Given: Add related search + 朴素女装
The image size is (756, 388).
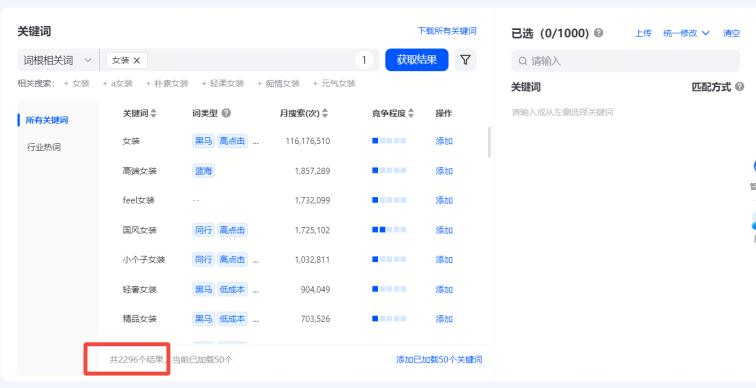Looking at the screenshot, I should (x=167, y=83).
